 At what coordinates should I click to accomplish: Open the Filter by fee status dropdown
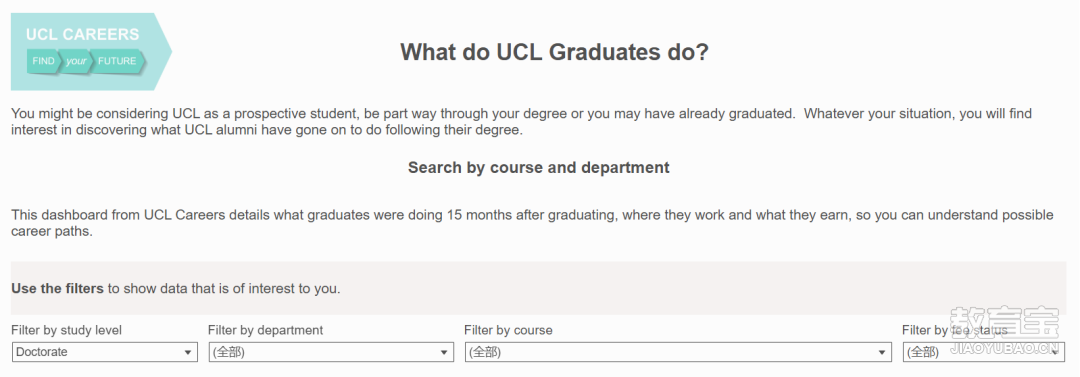(984, 352)
